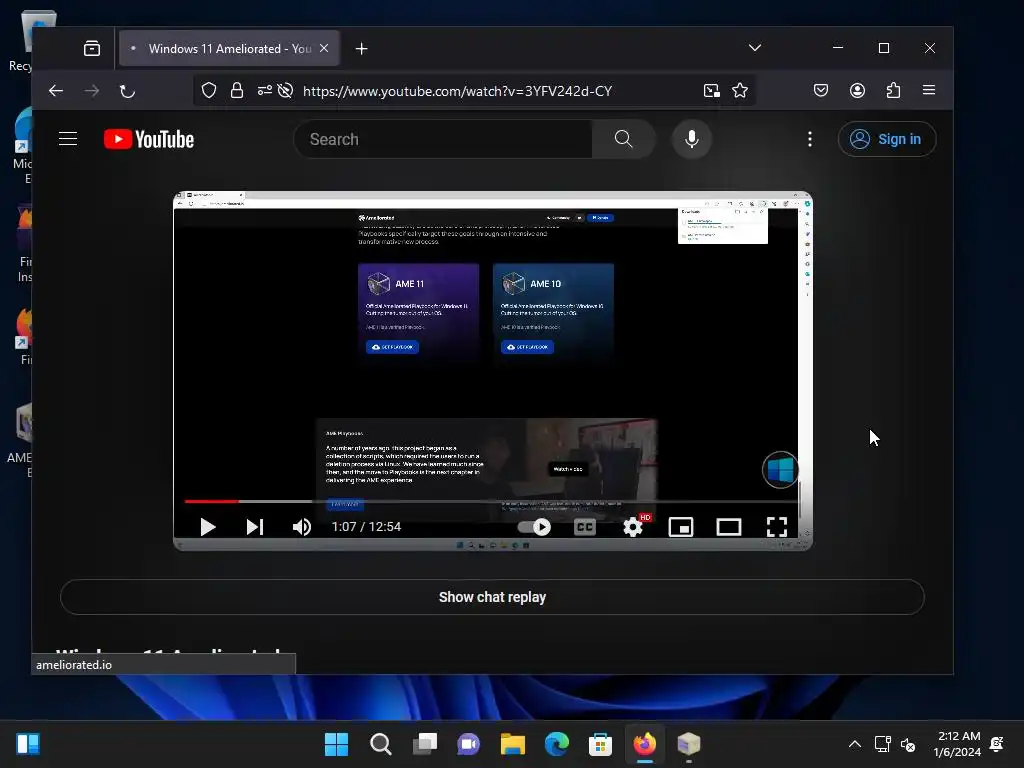
Task: Open Microsoft Store from the taskbar
Action: click(x=600, y=744)
